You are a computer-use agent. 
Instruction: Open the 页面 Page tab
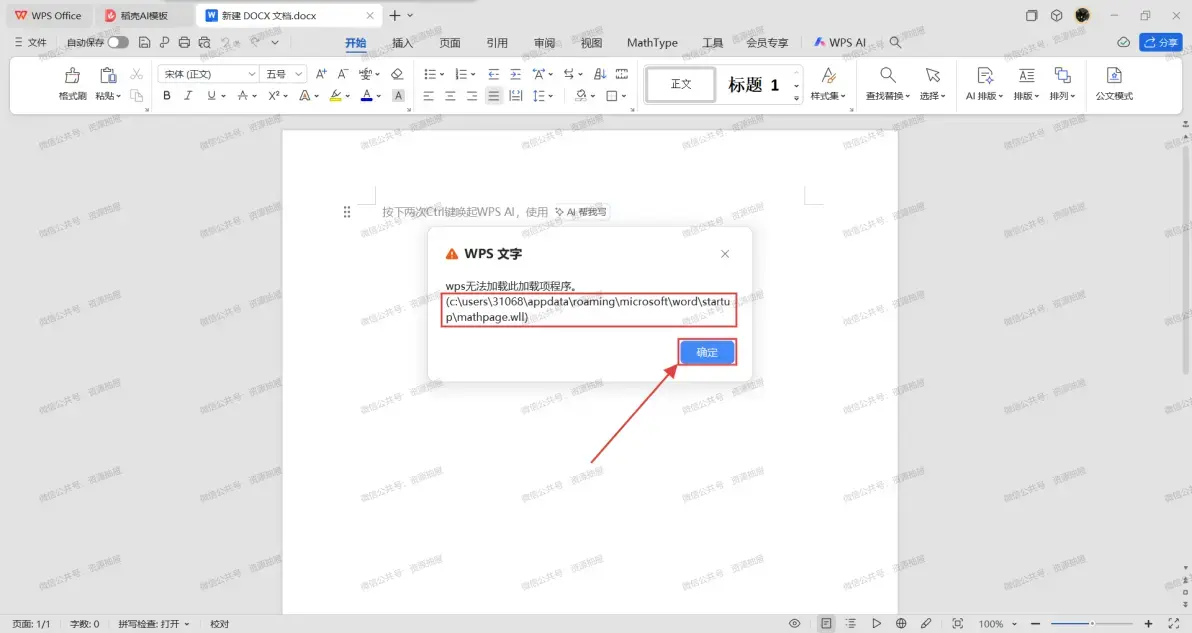click(449, 43)
